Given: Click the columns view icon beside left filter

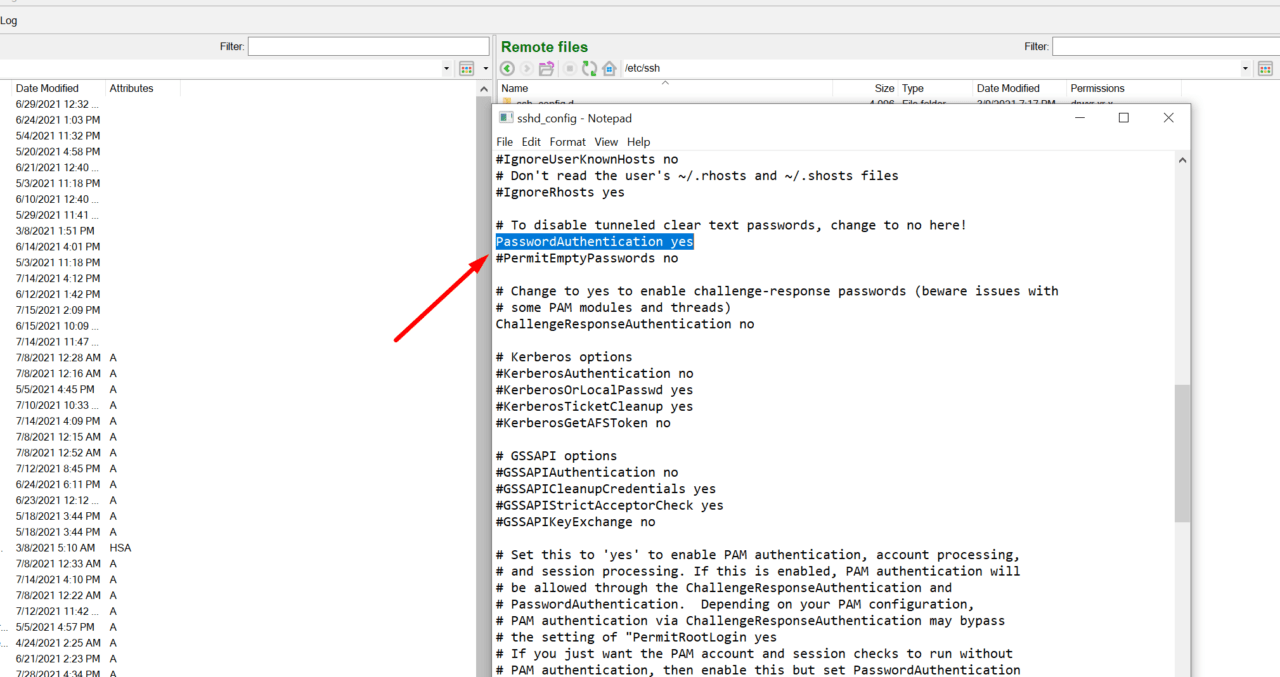Looking at the screenshot, I should tap(466, 68).
